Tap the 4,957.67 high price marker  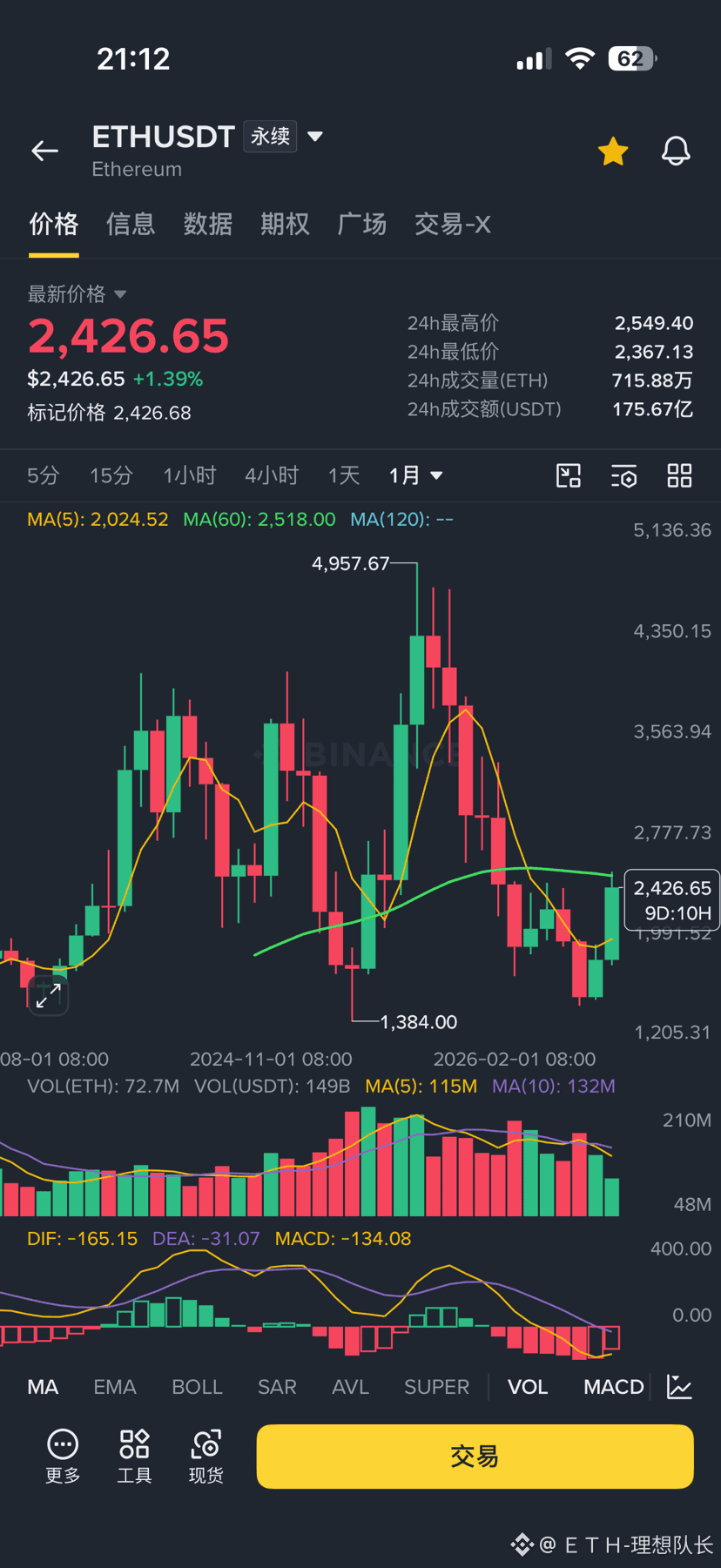pyautogui.click(x=351, y=563)
